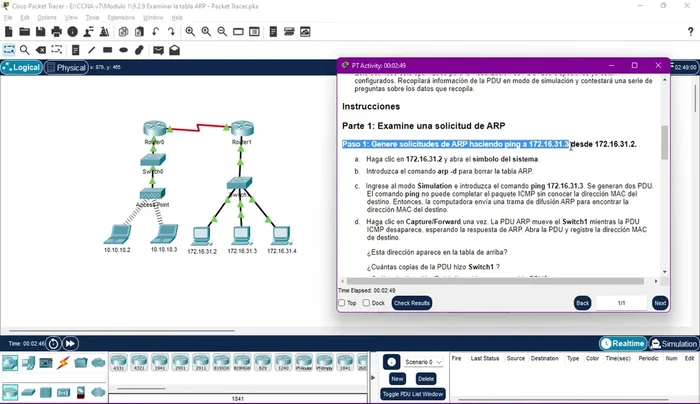Screen dimensions: 700x404
Task: Switch to Simulation mode
Action: [674, 343]
